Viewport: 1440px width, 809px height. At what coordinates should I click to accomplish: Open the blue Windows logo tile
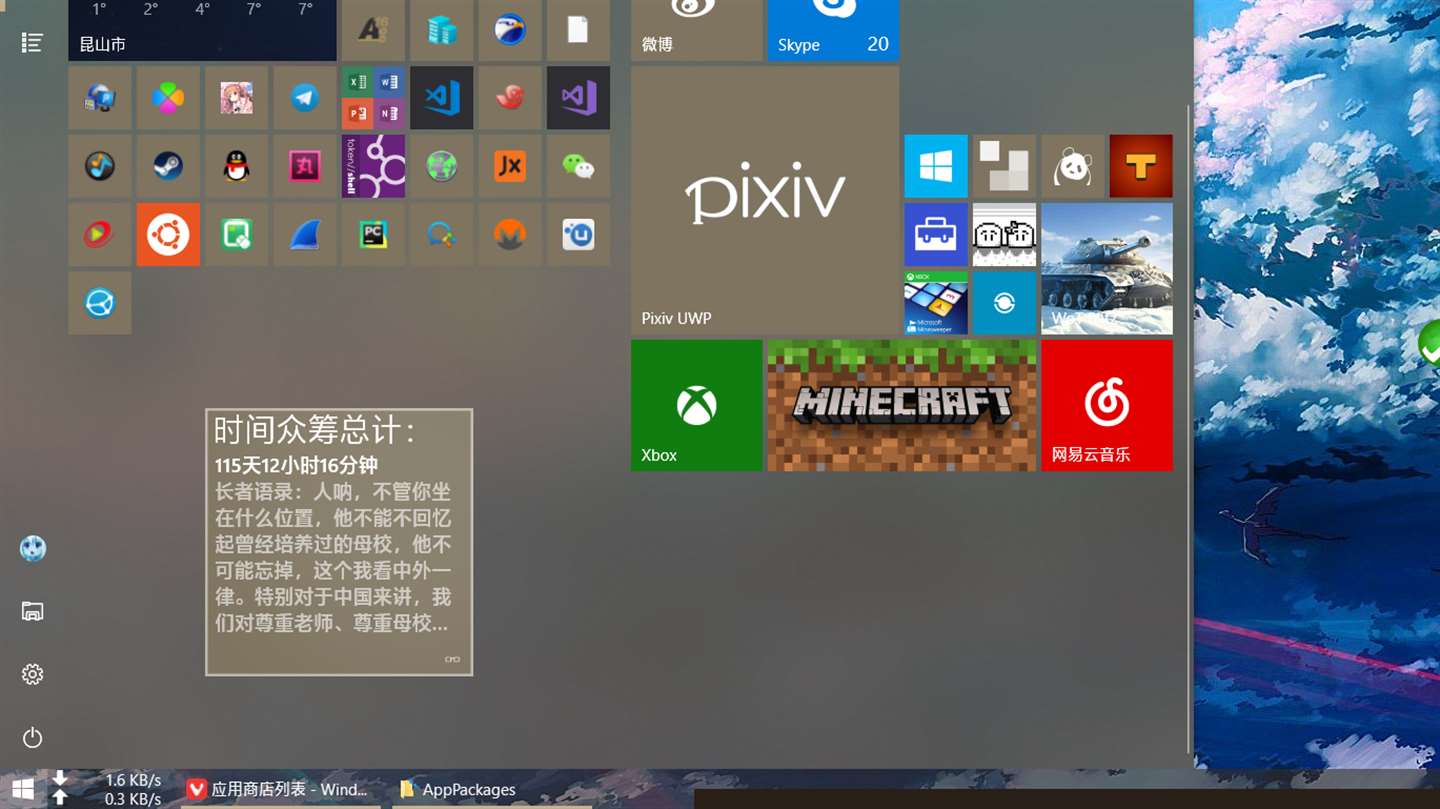[x=936, y=166]
